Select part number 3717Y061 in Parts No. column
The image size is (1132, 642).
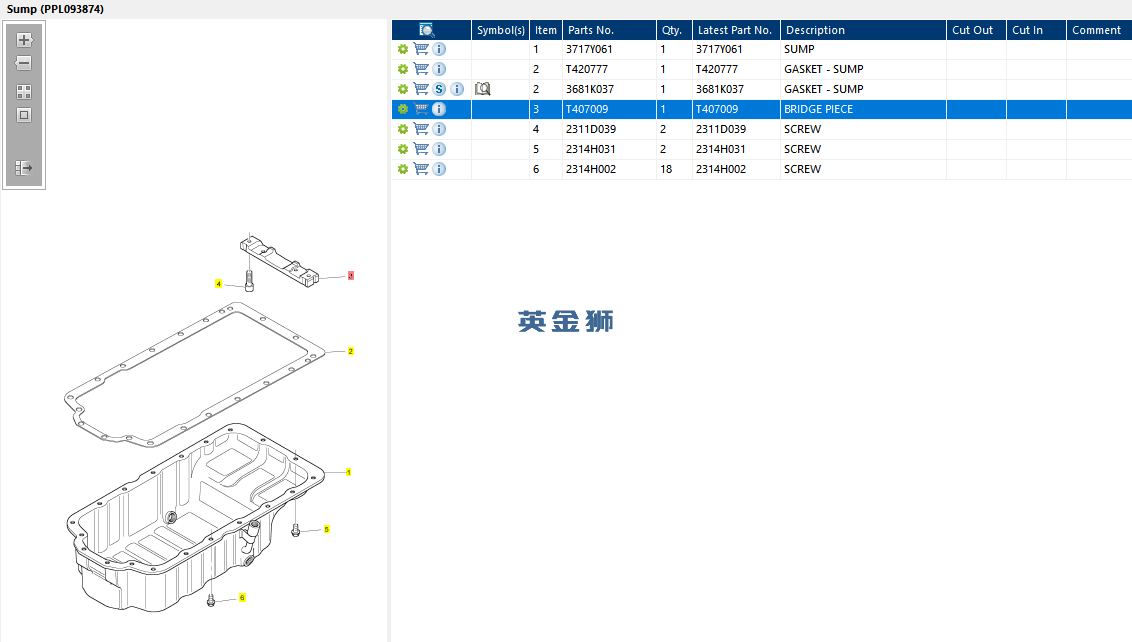tap(589, 49)
